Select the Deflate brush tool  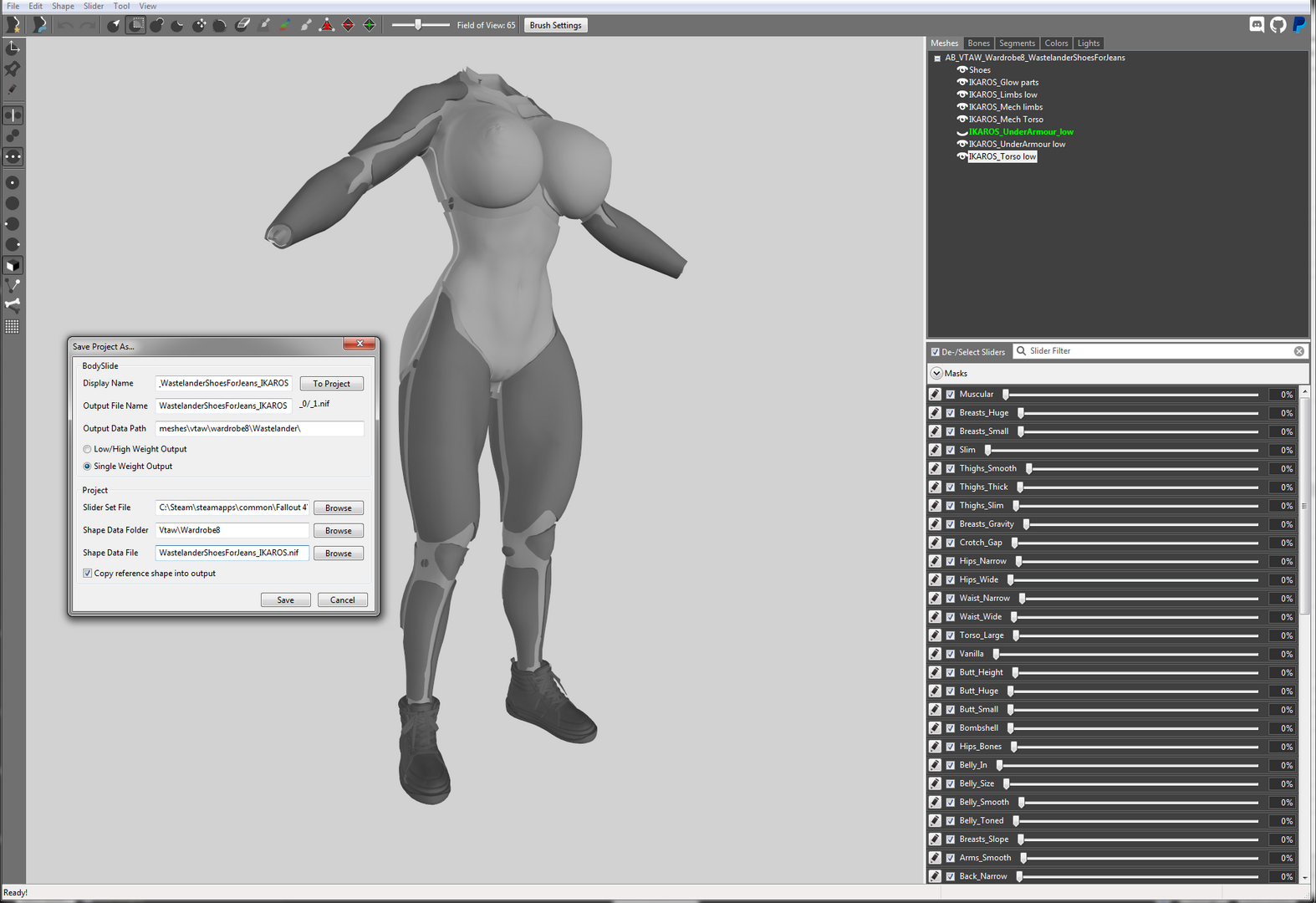[178, 25]
